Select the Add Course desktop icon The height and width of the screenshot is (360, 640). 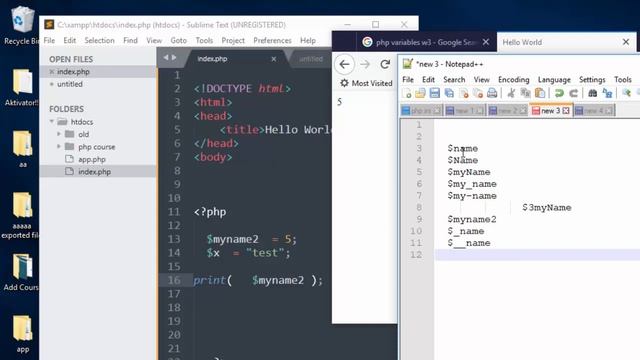tap(21, 272)
